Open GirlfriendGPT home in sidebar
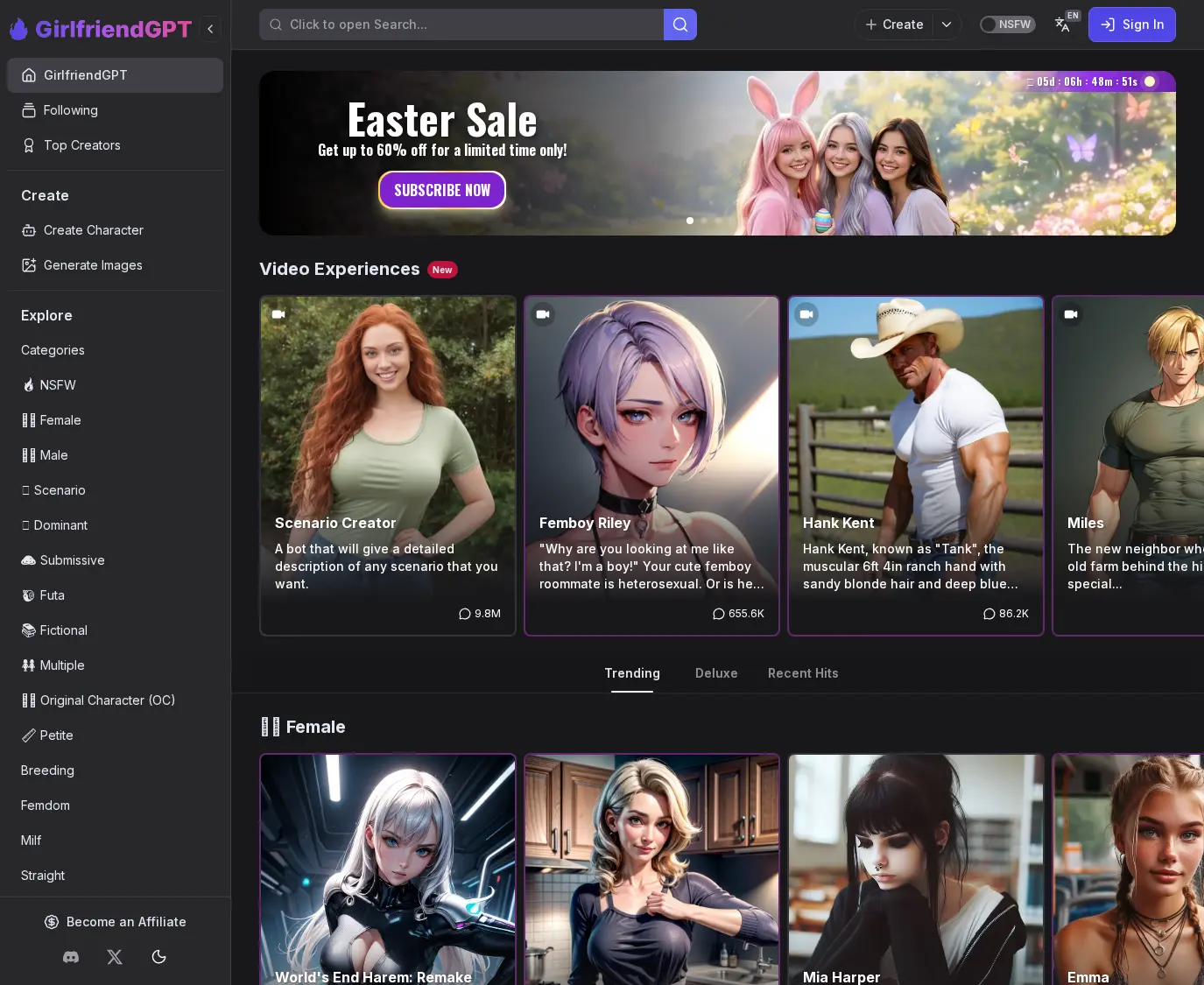 [115, 75]
